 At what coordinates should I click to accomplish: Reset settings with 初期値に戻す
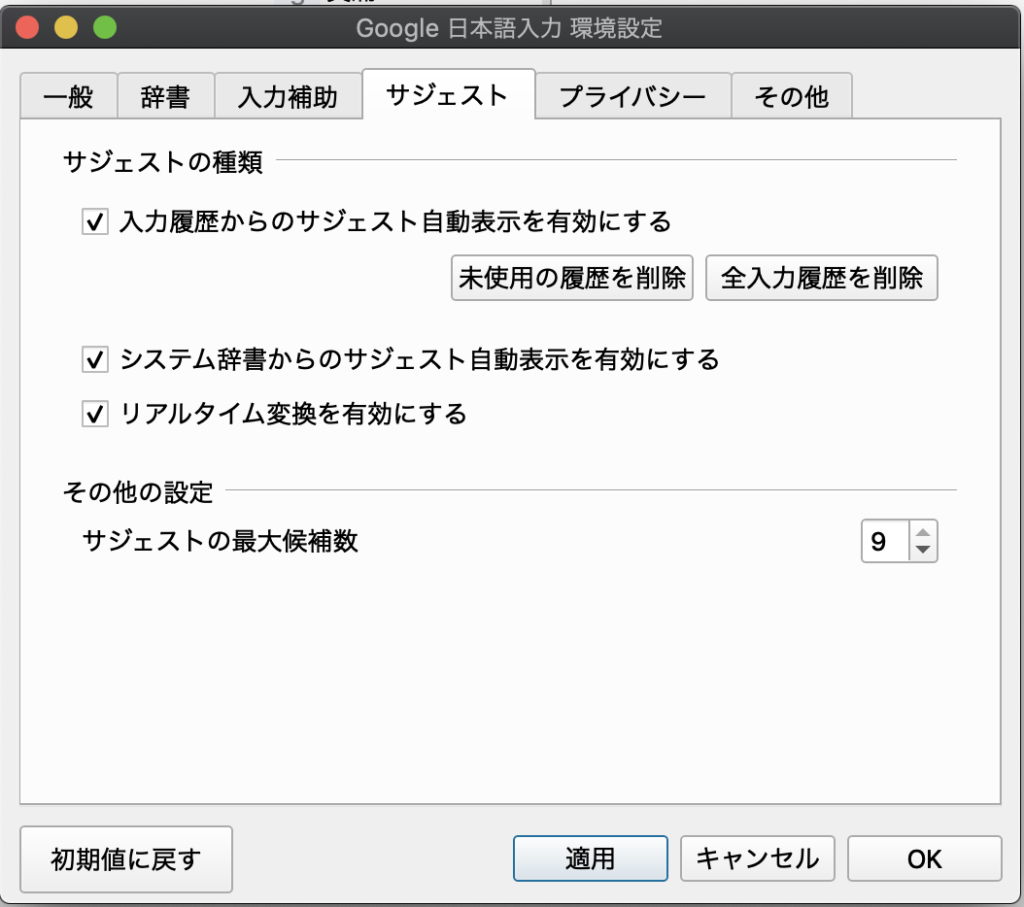(126, 859)
